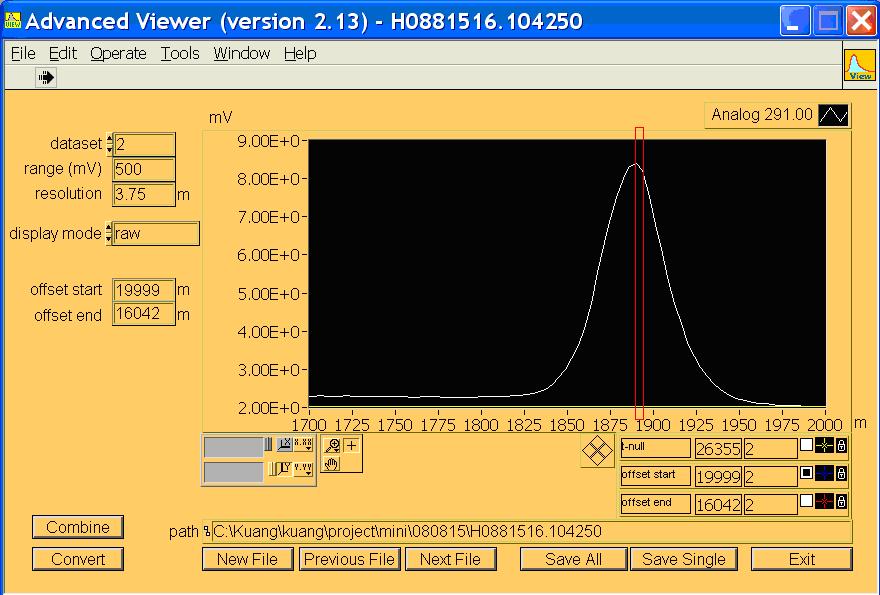
Task: Click the t-null cursor X value 26355
Action: [x=718, y=448]
